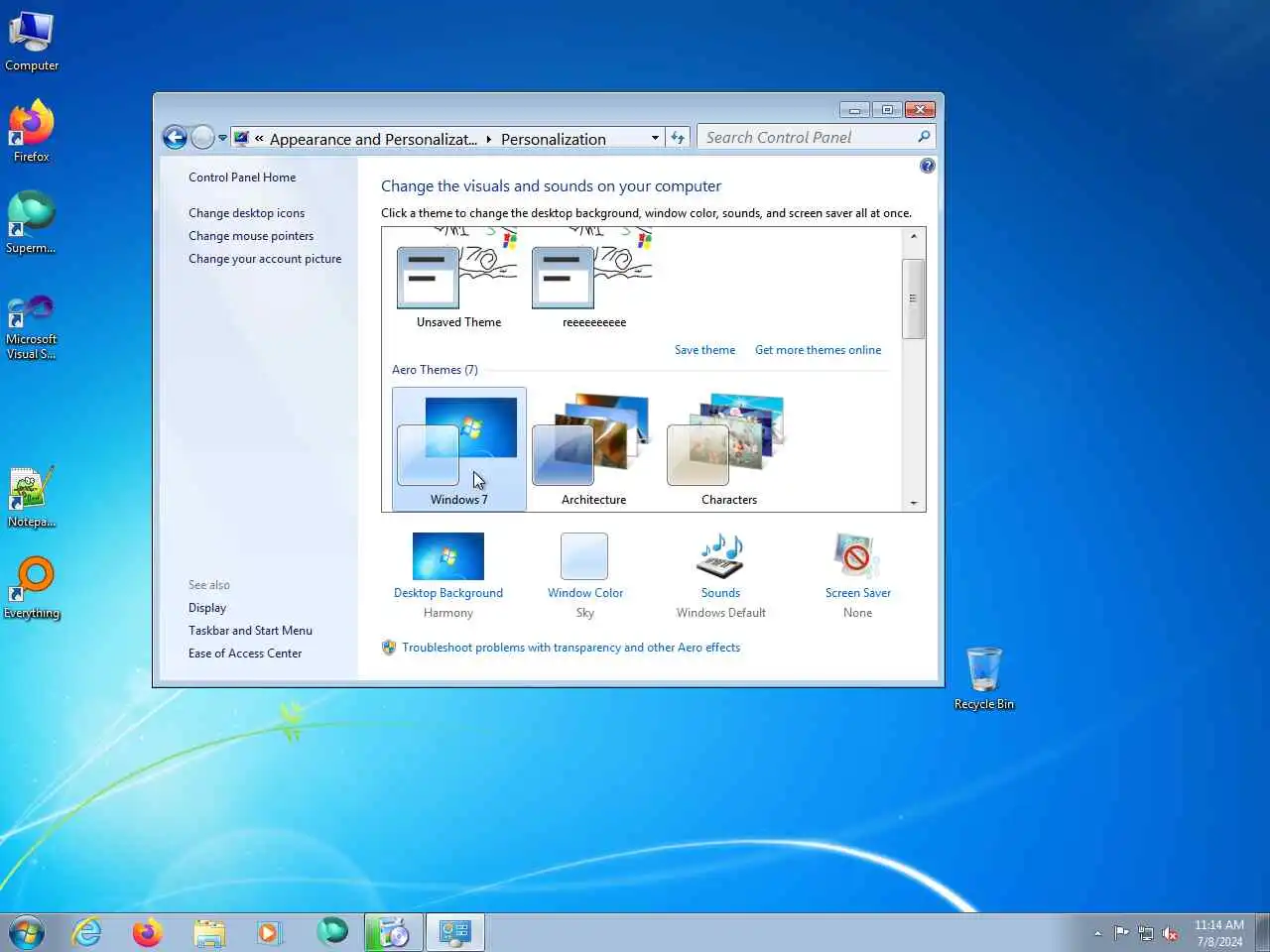Viewport: 1270px width, 952px height.
Task: Open the Screen Saver icon
Action: [857, 556]
